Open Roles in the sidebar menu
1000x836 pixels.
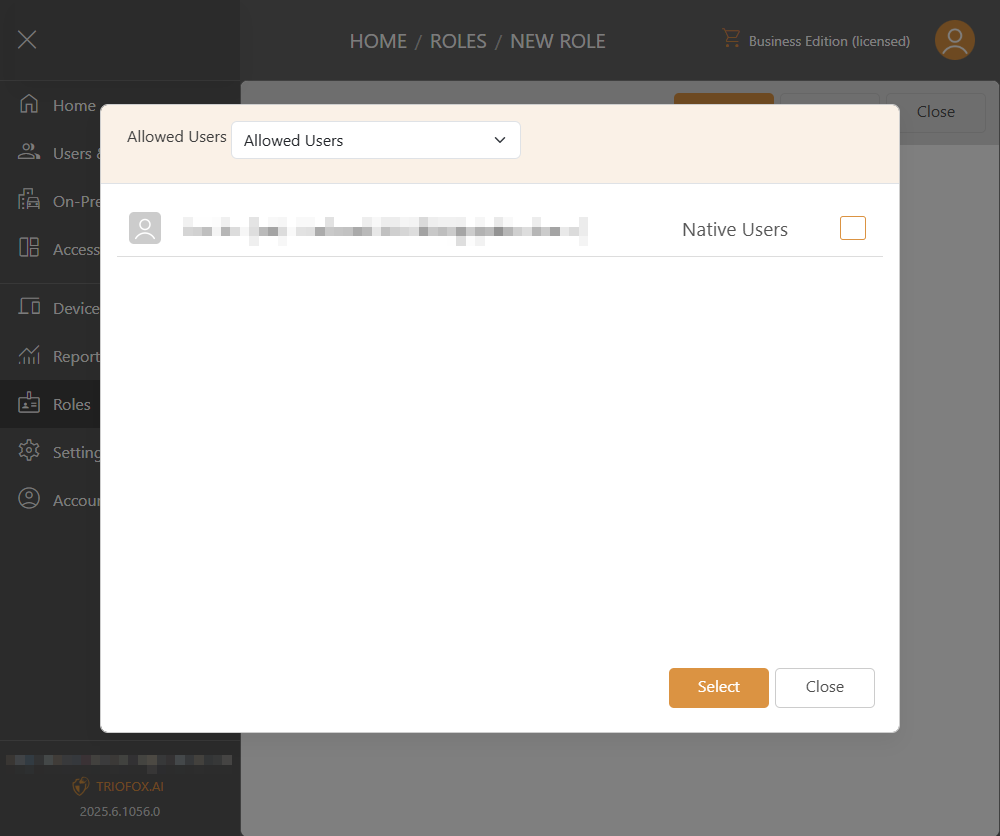tap(71, 404)
